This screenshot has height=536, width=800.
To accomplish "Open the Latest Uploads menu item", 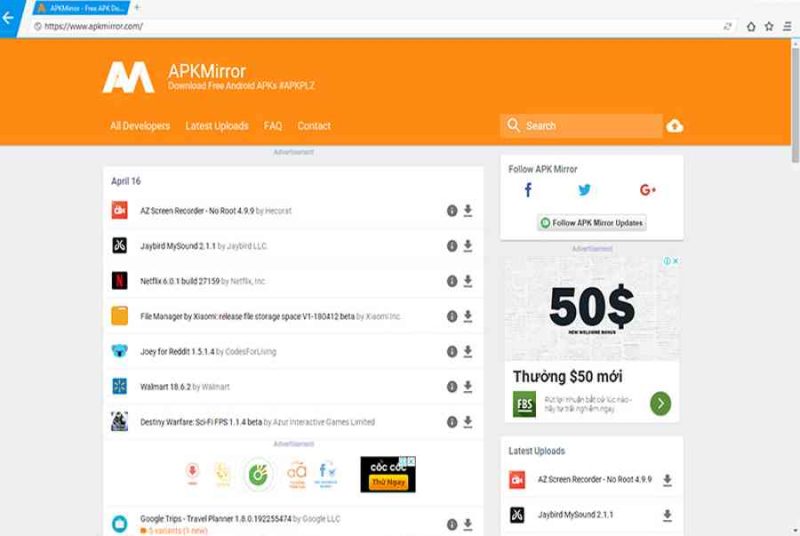I will click(x=217, y=126).
